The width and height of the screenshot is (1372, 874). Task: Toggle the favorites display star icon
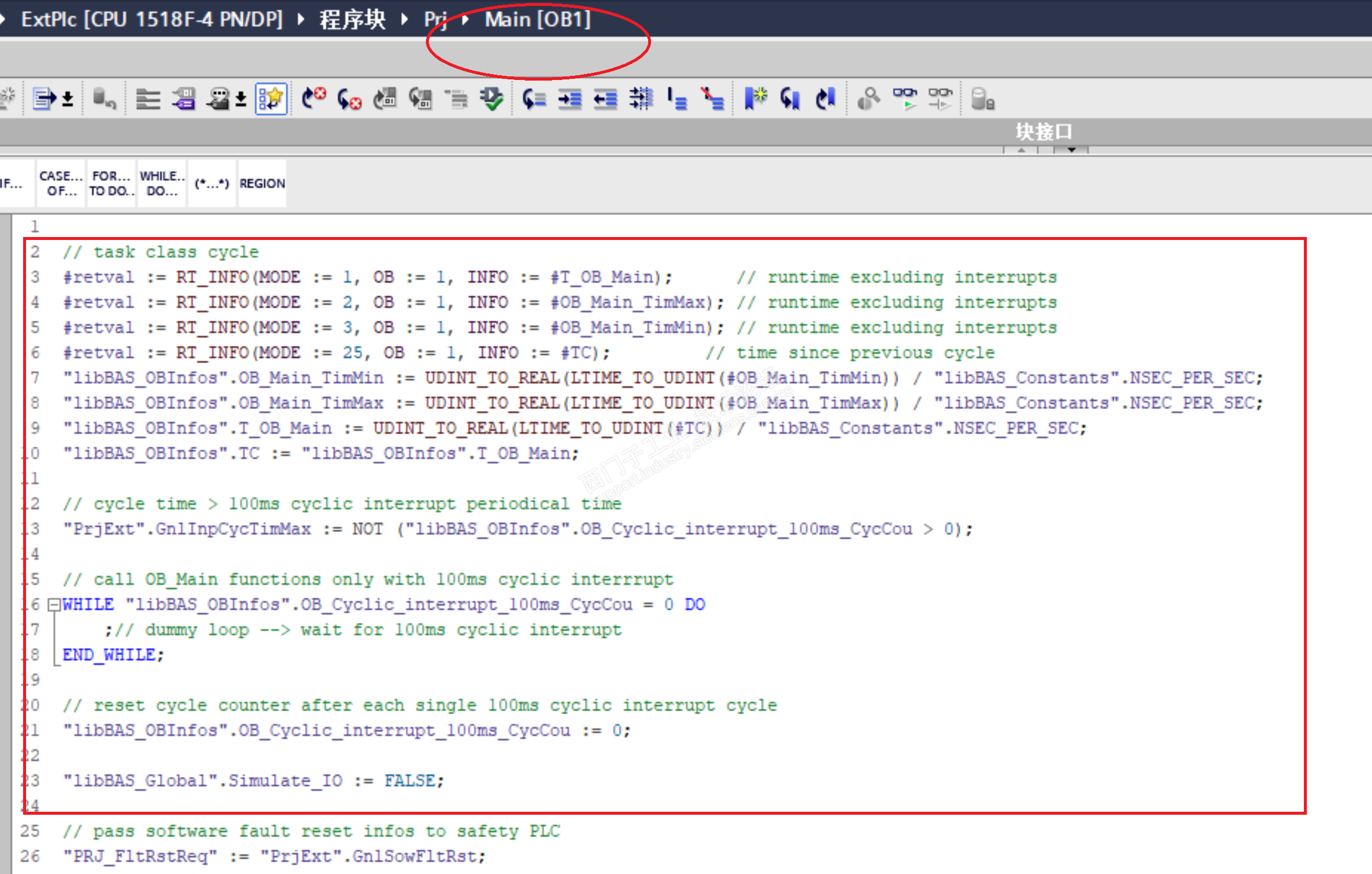(271, 98)
